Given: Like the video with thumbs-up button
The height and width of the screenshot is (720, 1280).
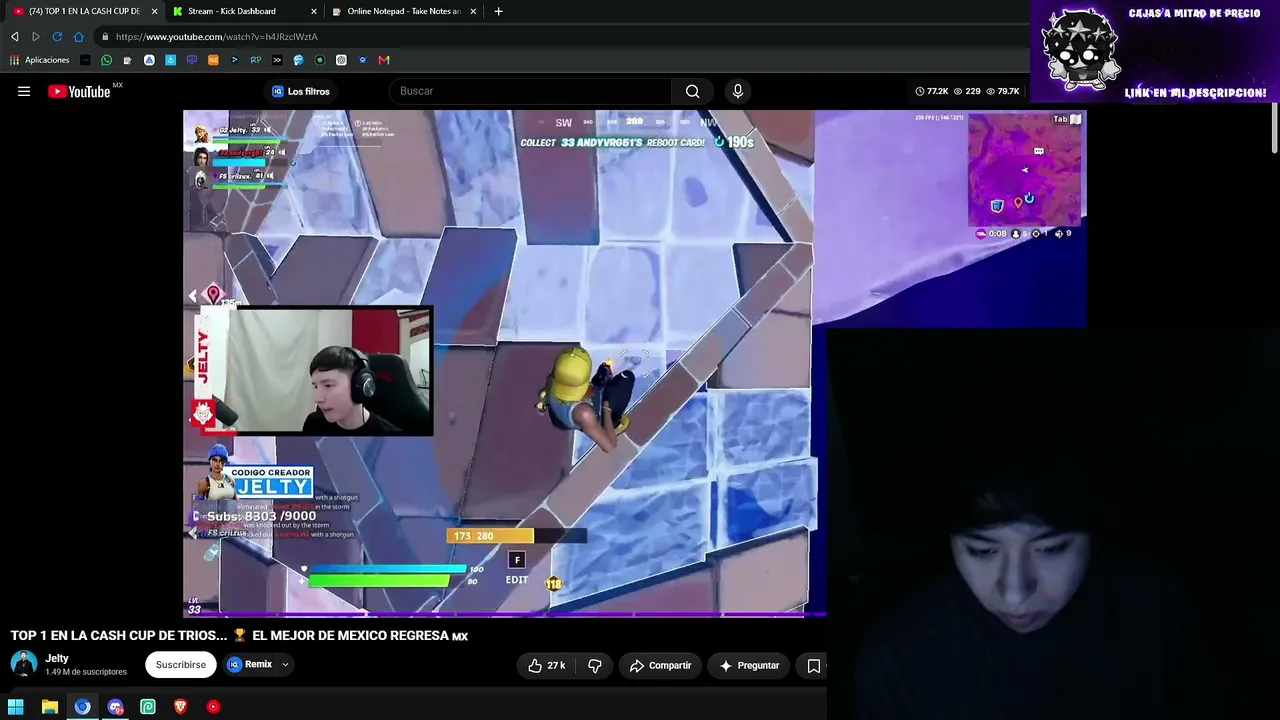Looking at the screenshot, I should coord(547,665).
